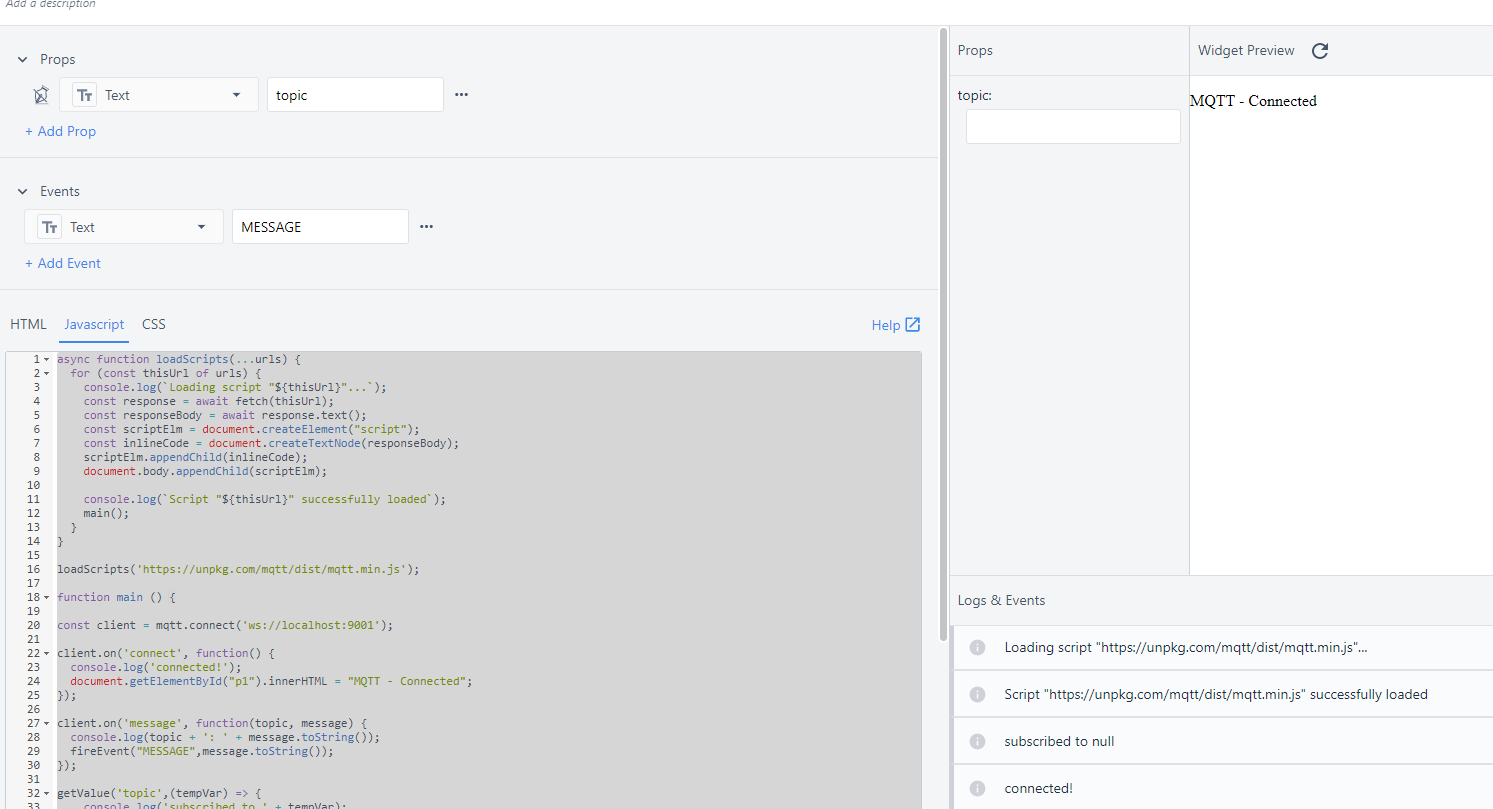Open more options for the MESSAGE event
The width and height of the screenshot is (1493, 809).
pyautogui.click(x=427, y=227)
